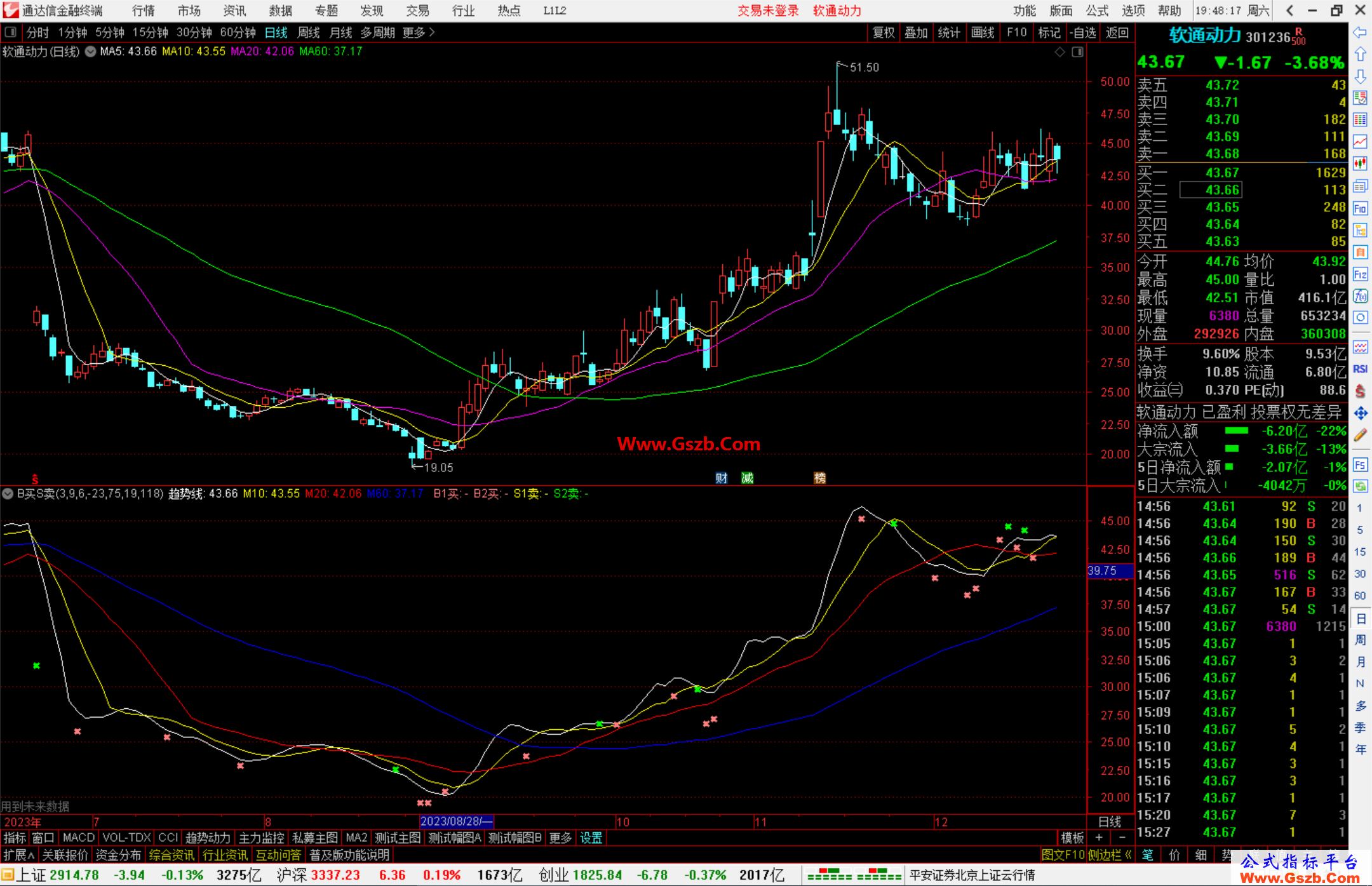Expand the 更多 periods dropdown at top
The height and width of the screenshot is (886, 1372).
coord(419,32)
